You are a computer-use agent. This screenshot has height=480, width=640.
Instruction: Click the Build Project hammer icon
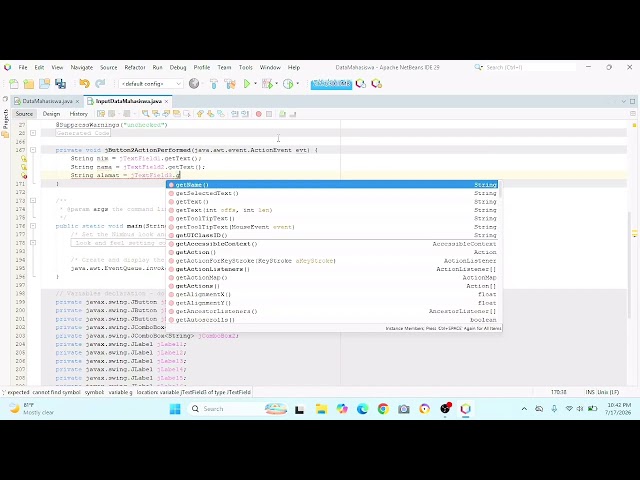tap(214, 84)
